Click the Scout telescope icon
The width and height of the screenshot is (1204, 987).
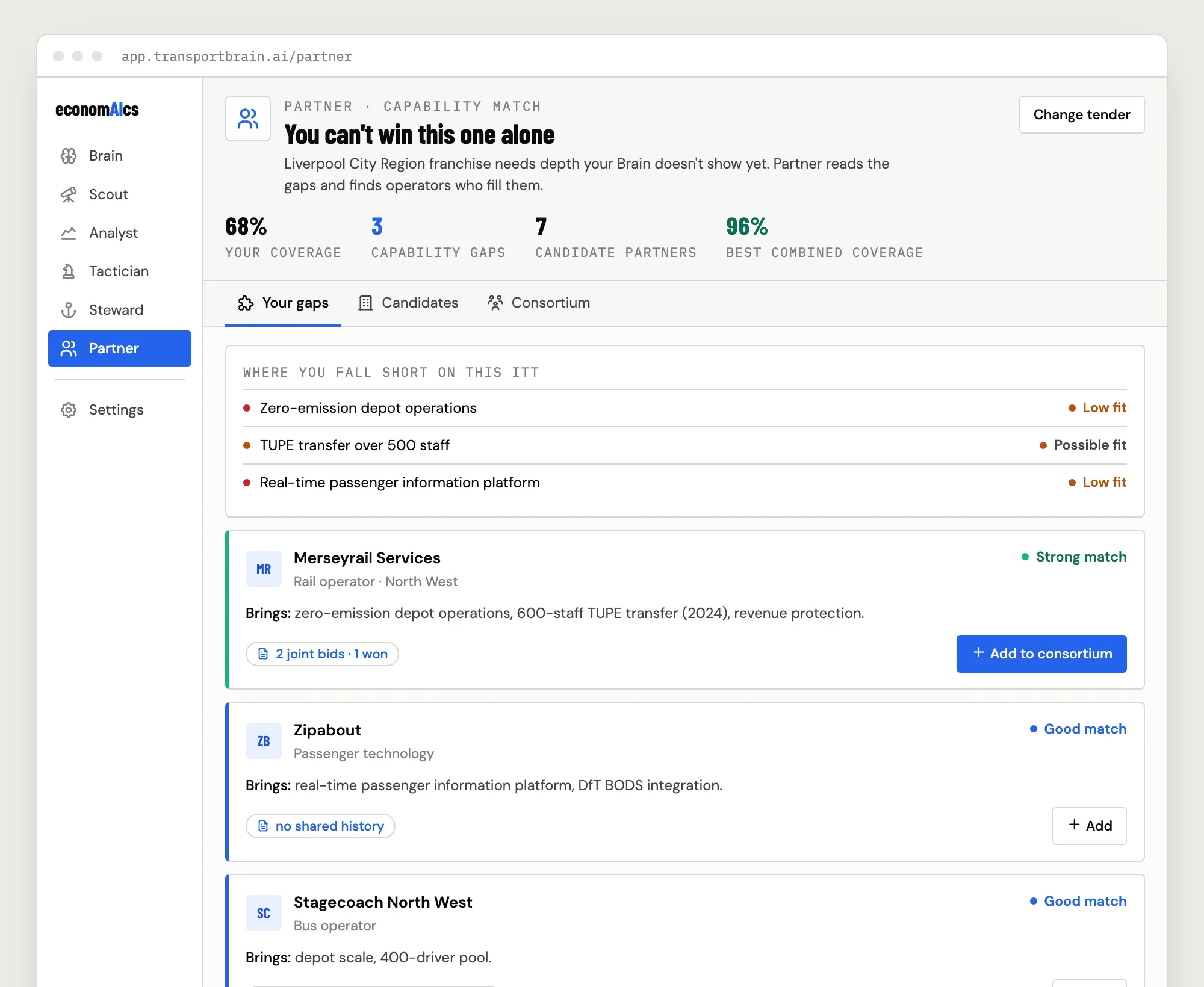tap(69, 194)
